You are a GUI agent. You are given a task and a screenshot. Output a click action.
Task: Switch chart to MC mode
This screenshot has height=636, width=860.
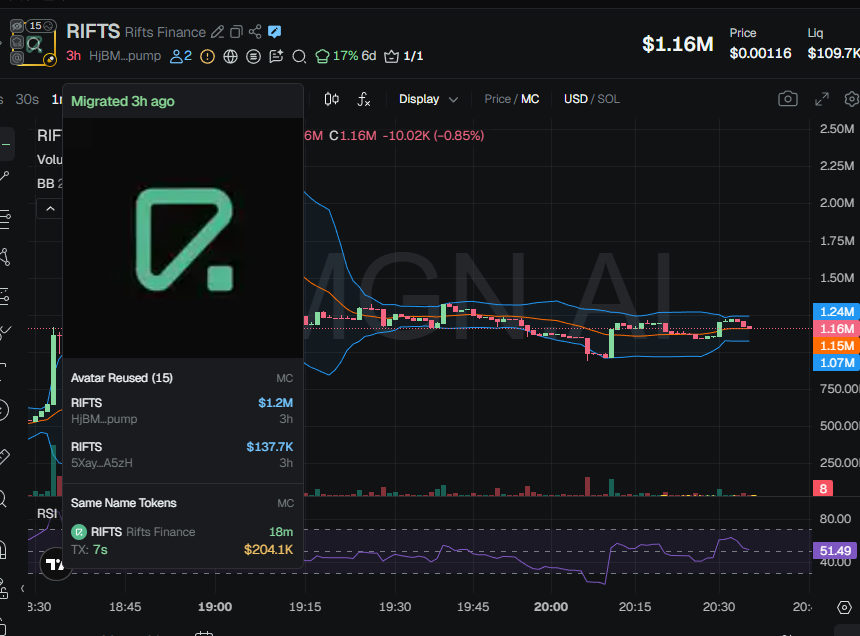pyautogui.click(x=530, y=99)
